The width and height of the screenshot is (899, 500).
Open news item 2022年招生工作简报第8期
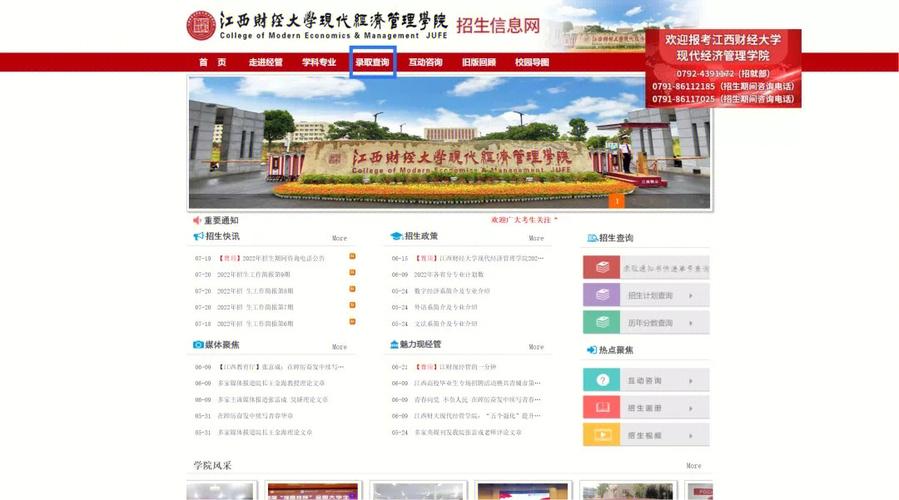255,291
